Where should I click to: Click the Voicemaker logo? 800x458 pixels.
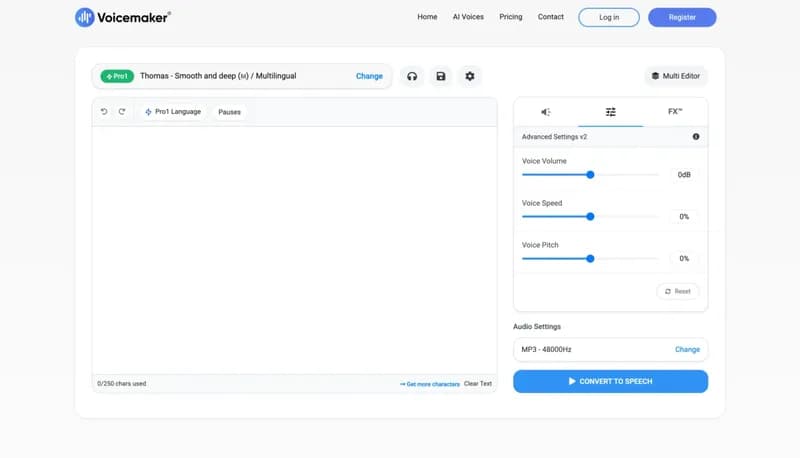[x=123, y=17]
